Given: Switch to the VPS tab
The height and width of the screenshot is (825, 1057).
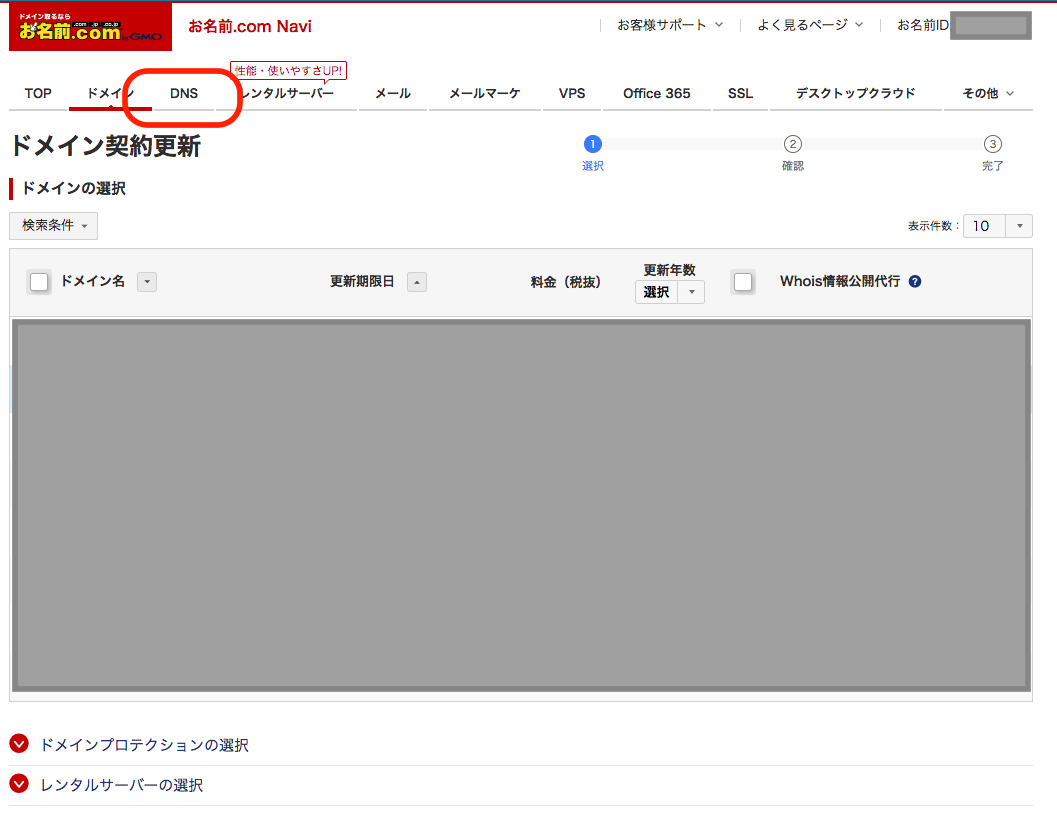Looking at the screenshot, I should (x=572, y=93).
